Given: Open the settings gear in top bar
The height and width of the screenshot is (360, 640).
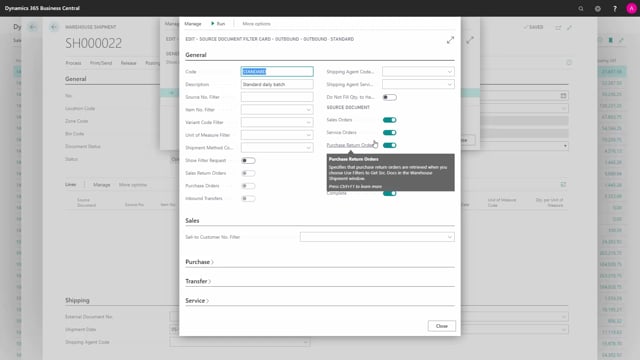Looking at the screenshot, I should pos(598,9).
